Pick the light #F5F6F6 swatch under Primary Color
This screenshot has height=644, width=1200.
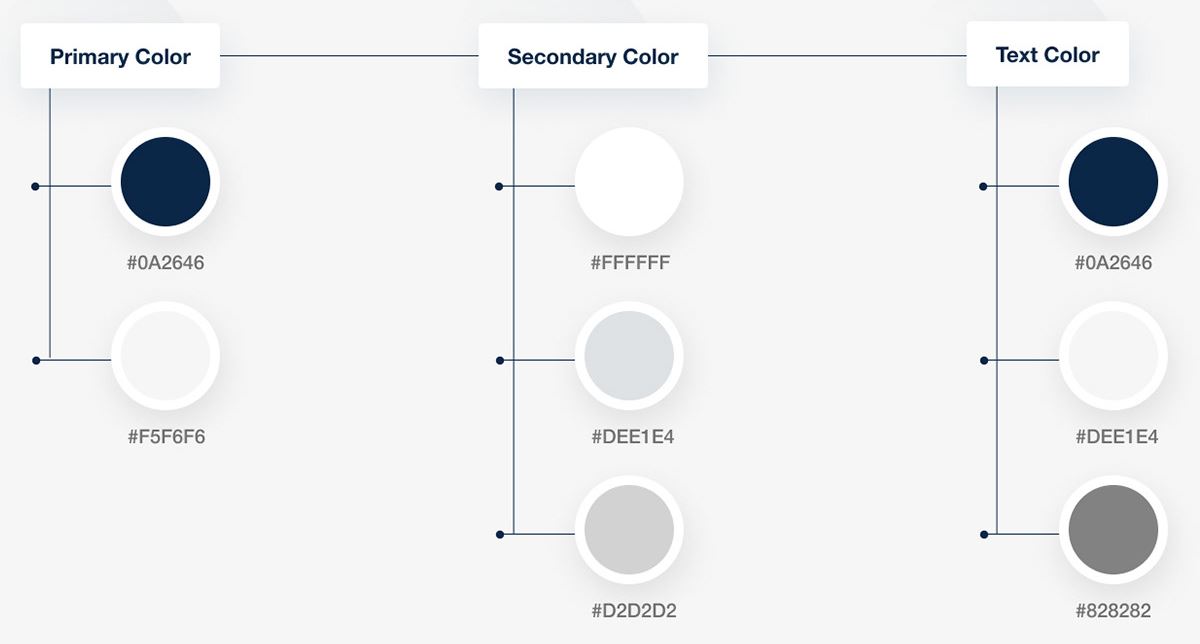[165, 356]
